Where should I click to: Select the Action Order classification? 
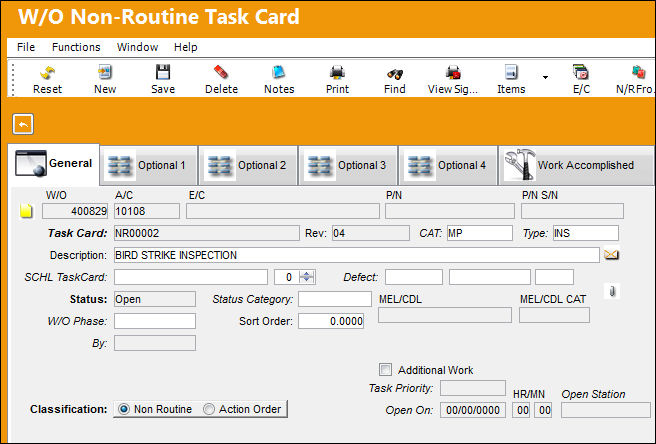[x=209, y=409]
